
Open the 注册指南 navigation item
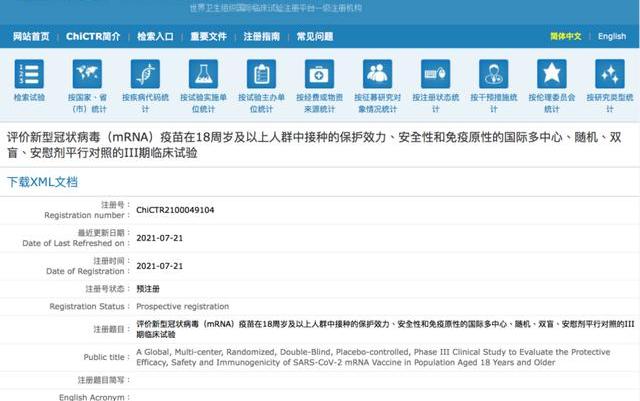pos(262,37)
